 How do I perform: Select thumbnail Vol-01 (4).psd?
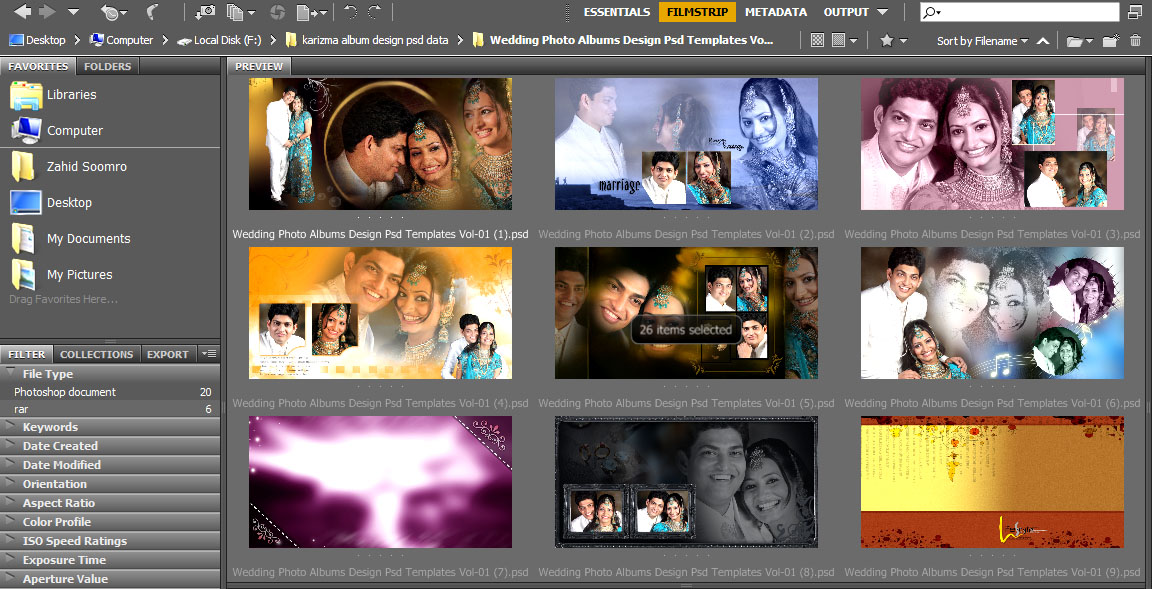coord(381,313)
